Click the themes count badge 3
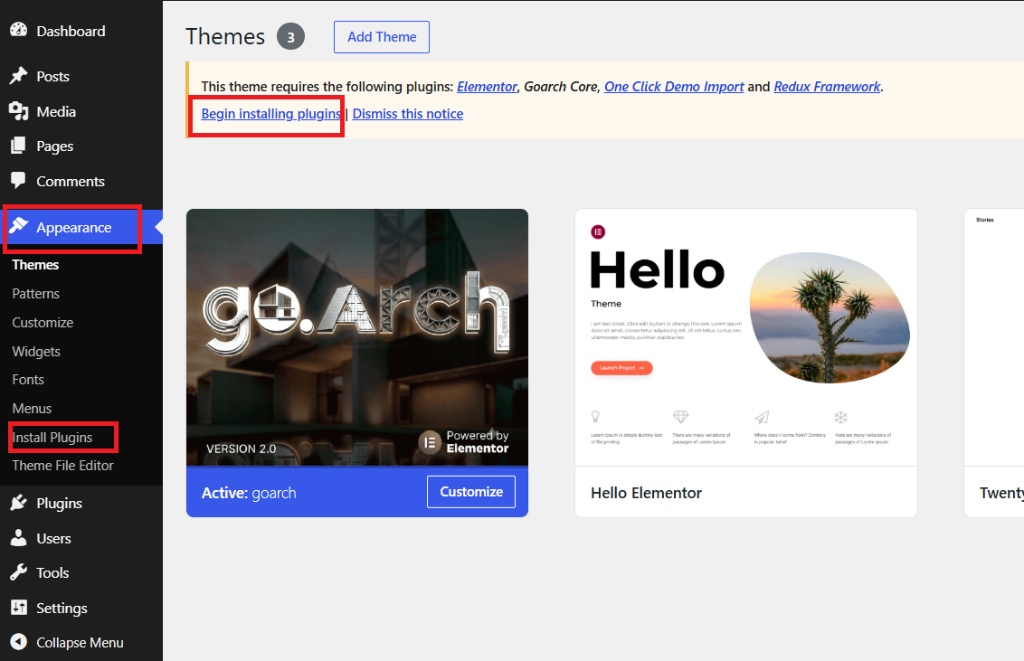Viewport: 1024px width, 661px height. pos(291,37)
